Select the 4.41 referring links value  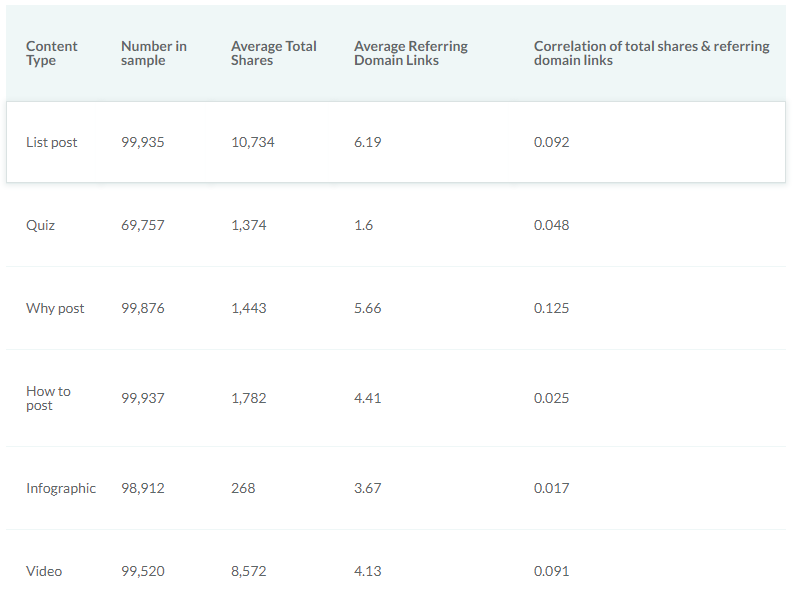click(367, 398)
